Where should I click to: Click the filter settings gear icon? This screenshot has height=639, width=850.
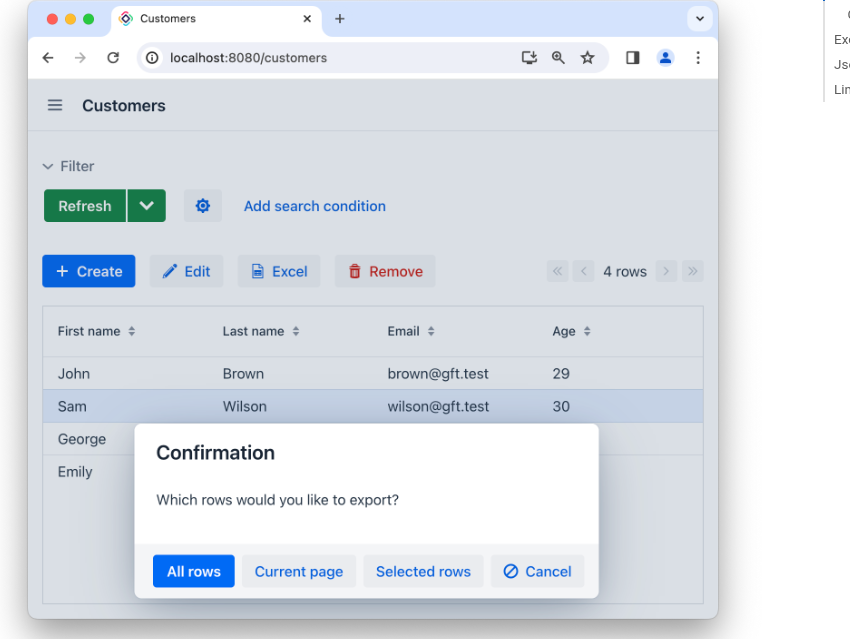tap(203, 206)
